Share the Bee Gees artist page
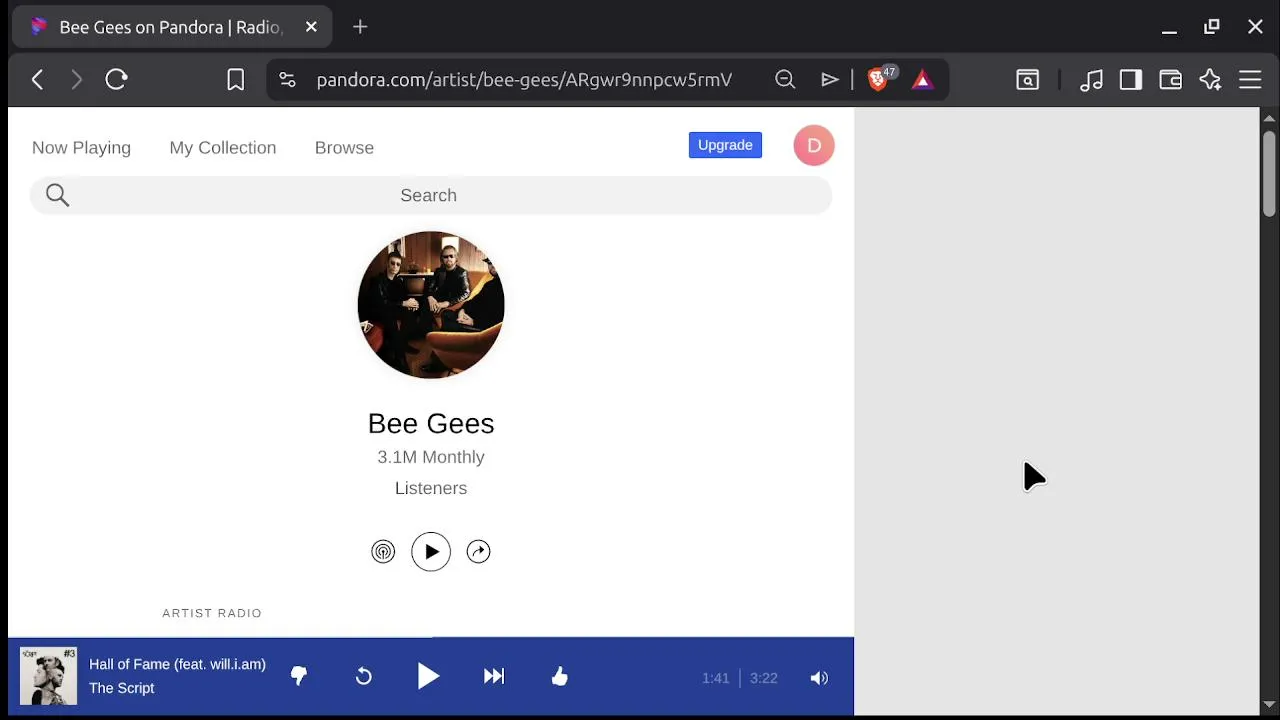1280x720 pixels. click(478, 552)
